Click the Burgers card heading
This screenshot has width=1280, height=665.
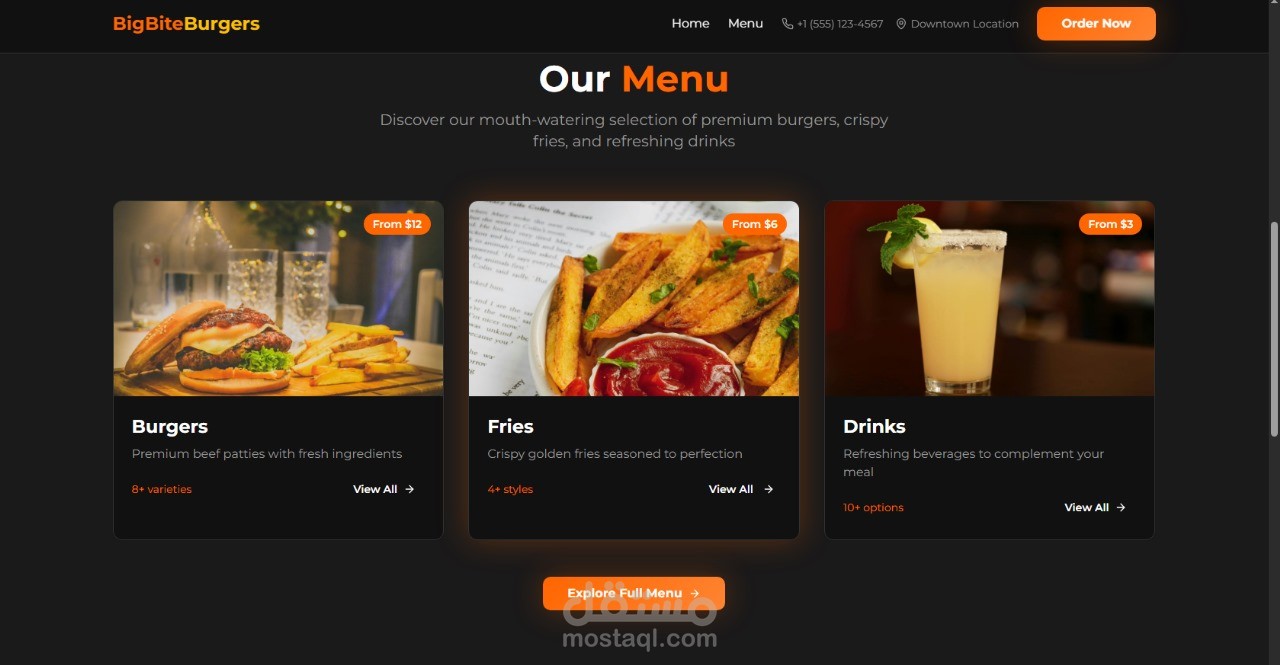click(x=170, y=426)
